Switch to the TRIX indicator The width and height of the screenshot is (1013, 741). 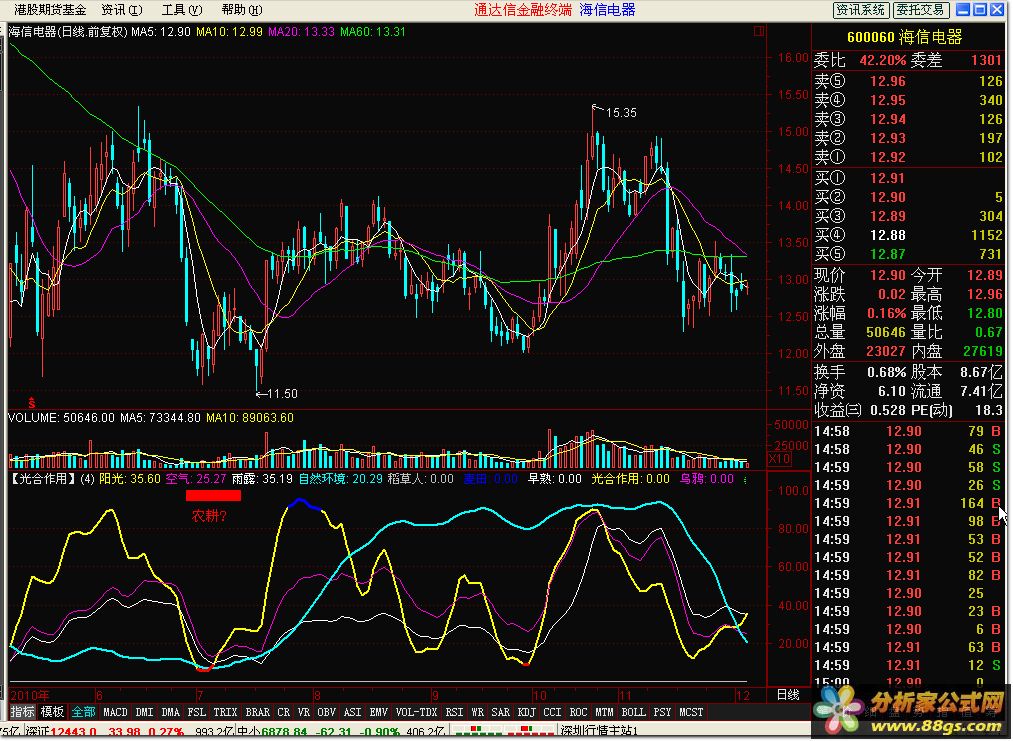click(x=225, y=712)
